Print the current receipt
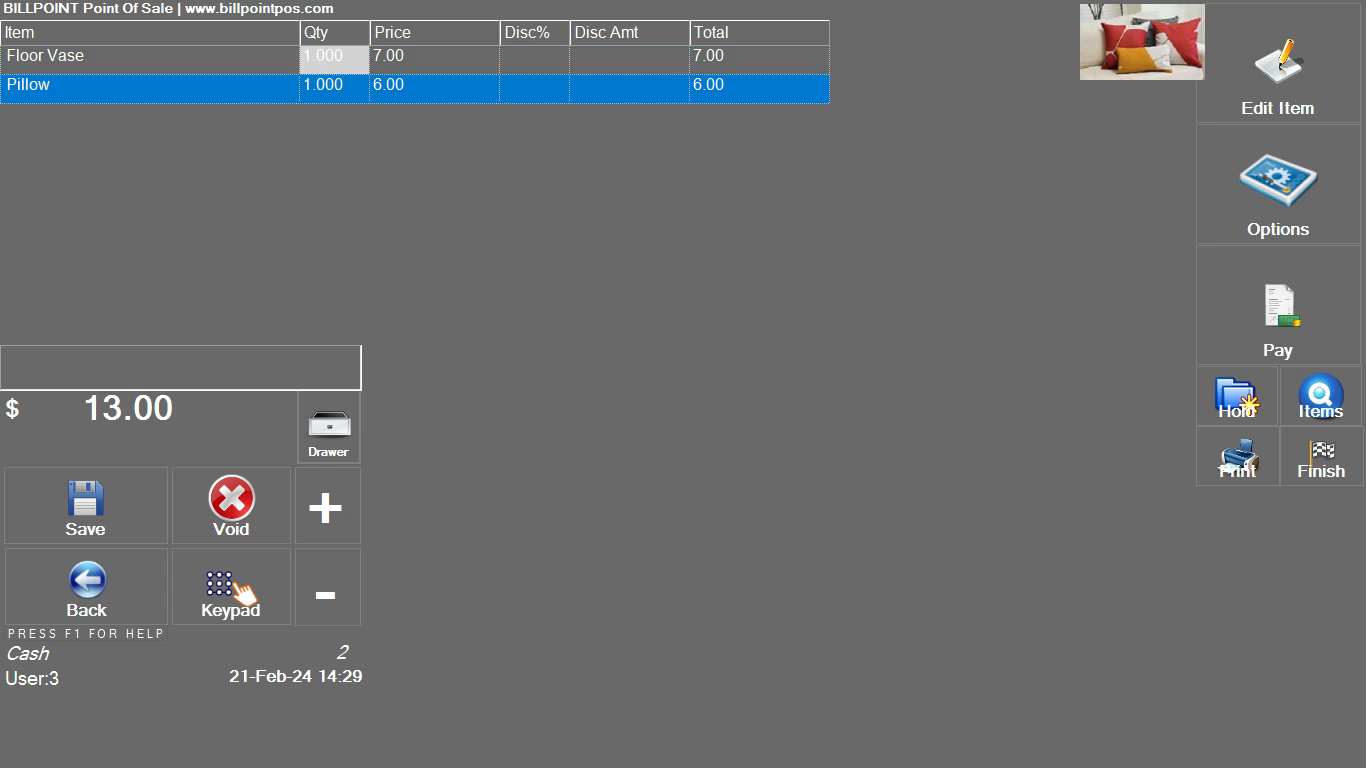 1236,457
